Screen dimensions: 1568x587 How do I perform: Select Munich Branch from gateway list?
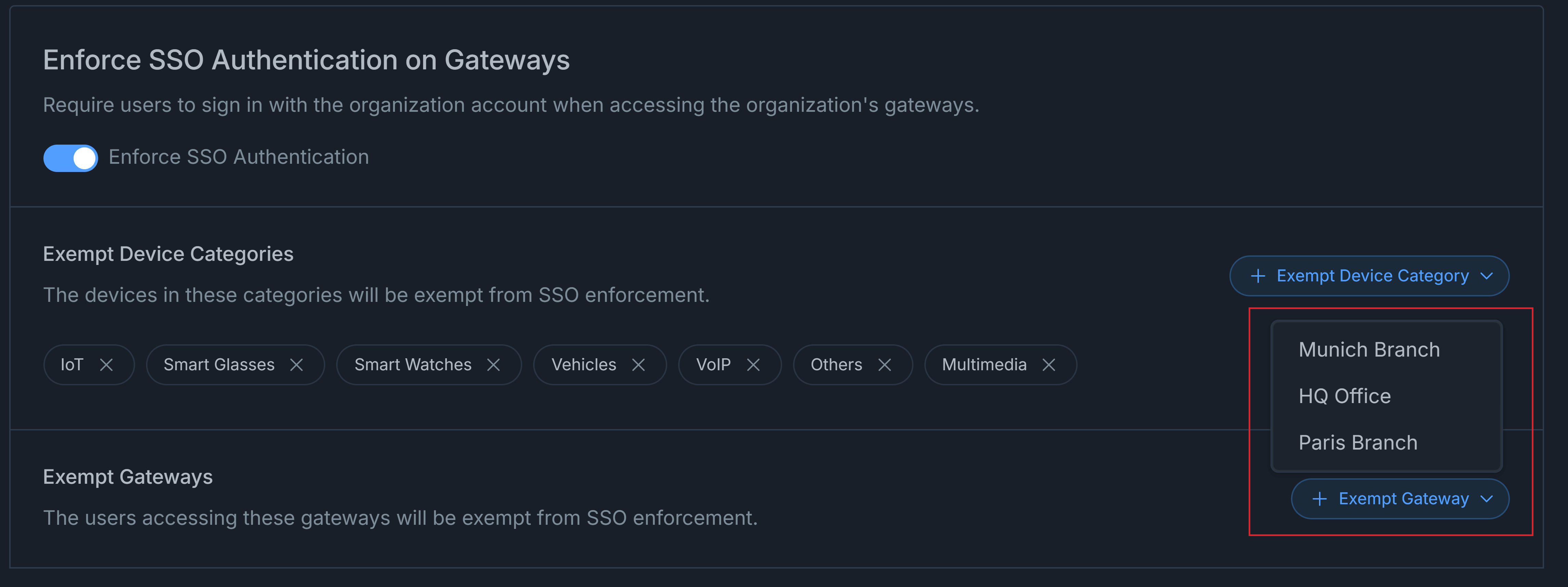click(x=1369, y=349)
